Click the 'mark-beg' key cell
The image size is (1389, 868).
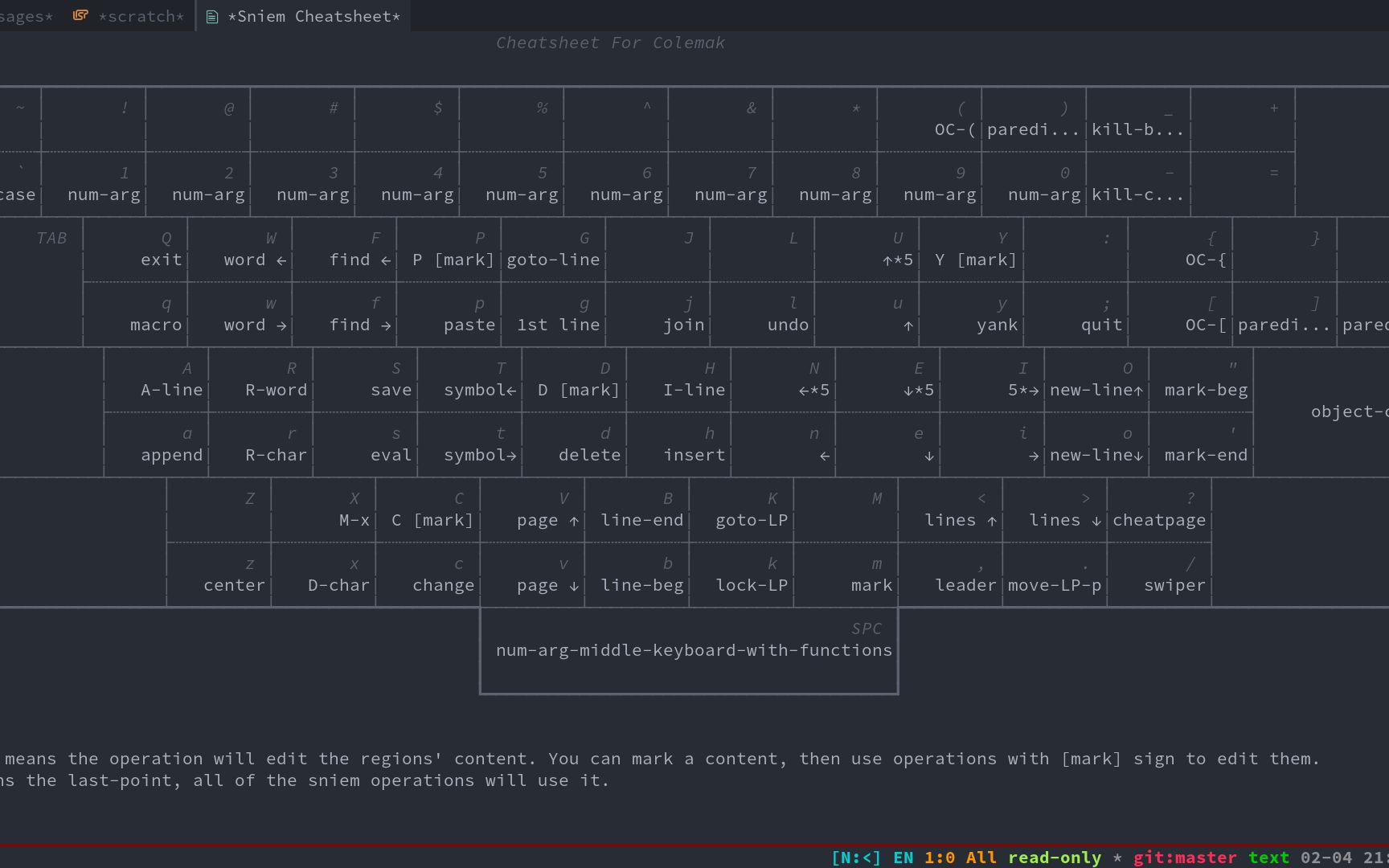point(1202,379)
